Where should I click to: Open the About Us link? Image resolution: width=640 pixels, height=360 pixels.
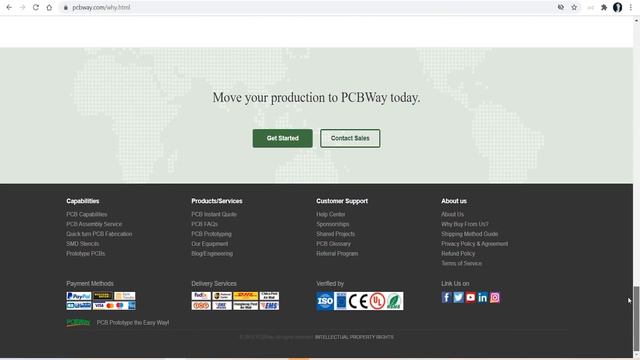(452, 214)
